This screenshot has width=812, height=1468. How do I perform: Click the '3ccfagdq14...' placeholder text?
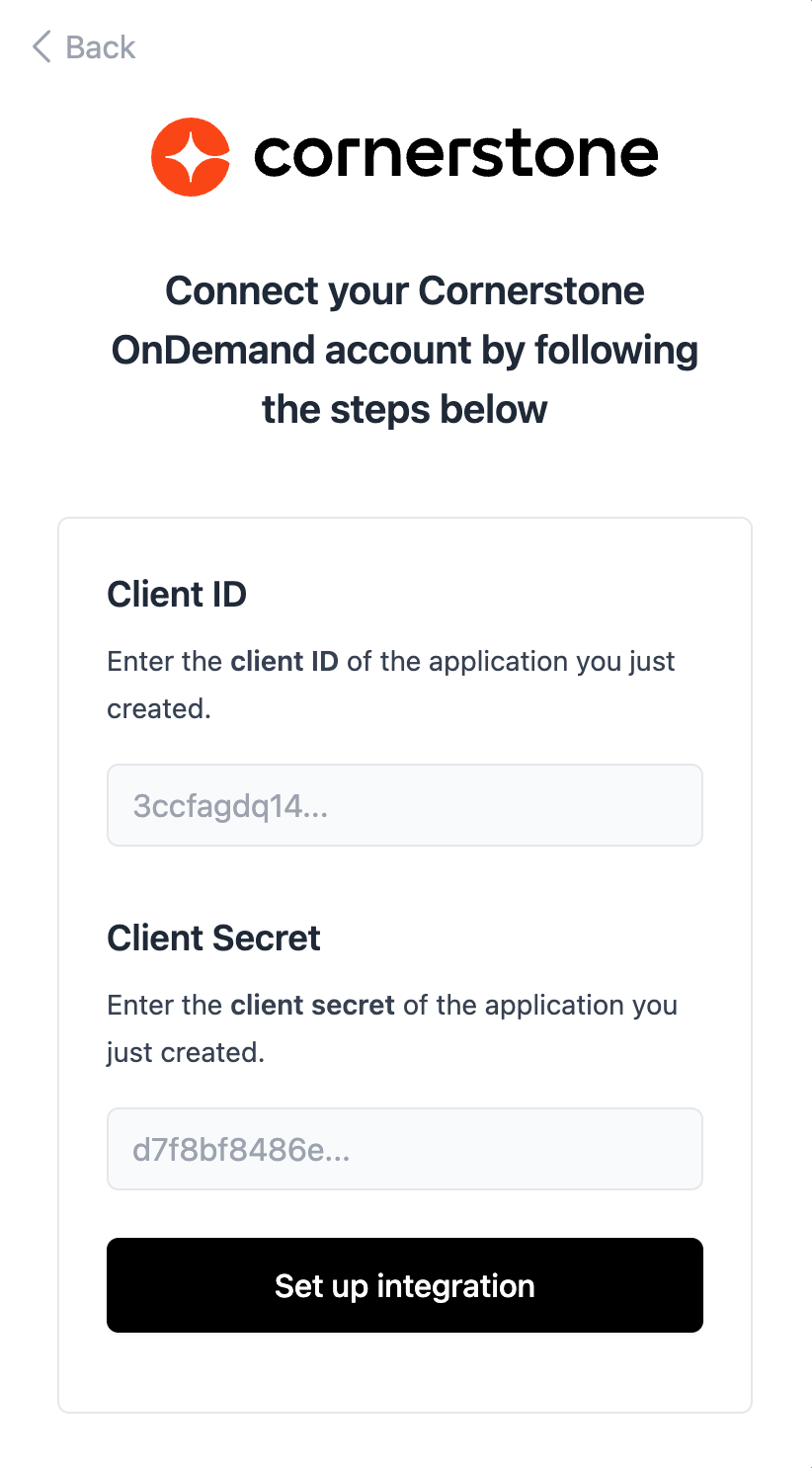tap(230, 806)
